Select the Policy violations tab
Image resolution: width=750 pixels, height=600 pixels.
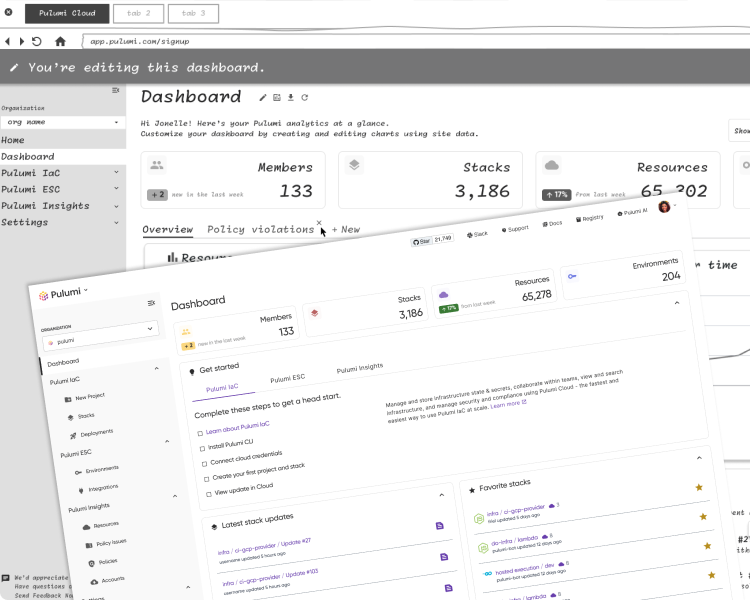tap(261, 230)
